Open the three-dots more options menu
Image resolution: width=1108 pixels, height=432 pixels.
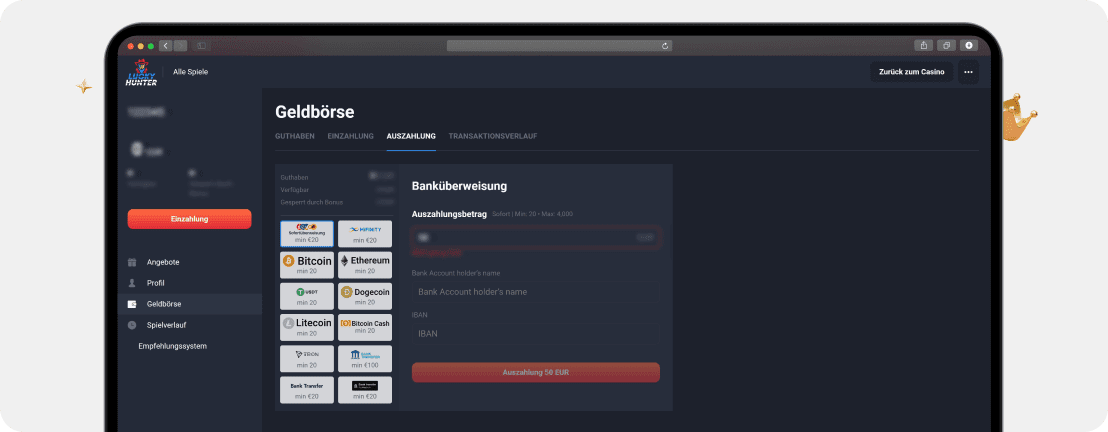tap(968, 72)
